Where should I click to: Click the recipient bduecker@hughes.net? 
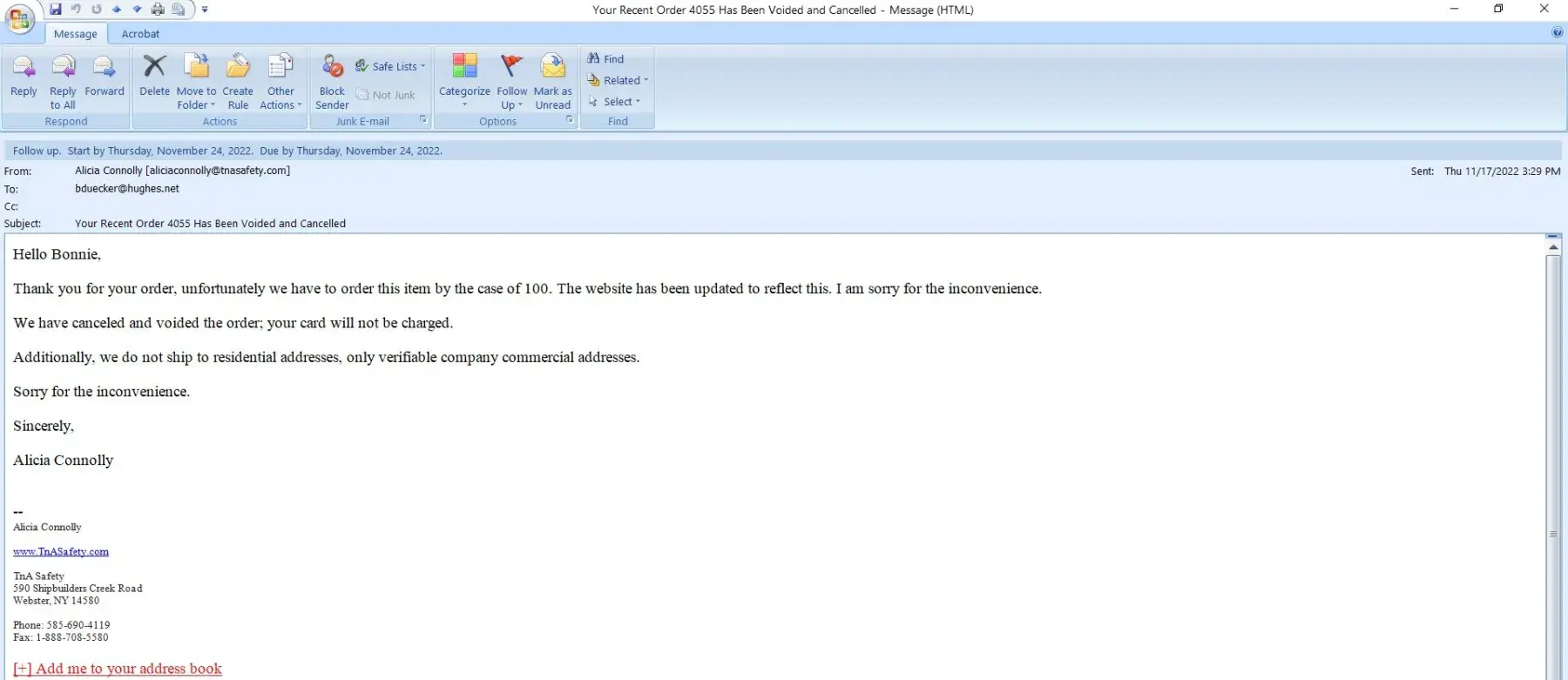(127, 189)
